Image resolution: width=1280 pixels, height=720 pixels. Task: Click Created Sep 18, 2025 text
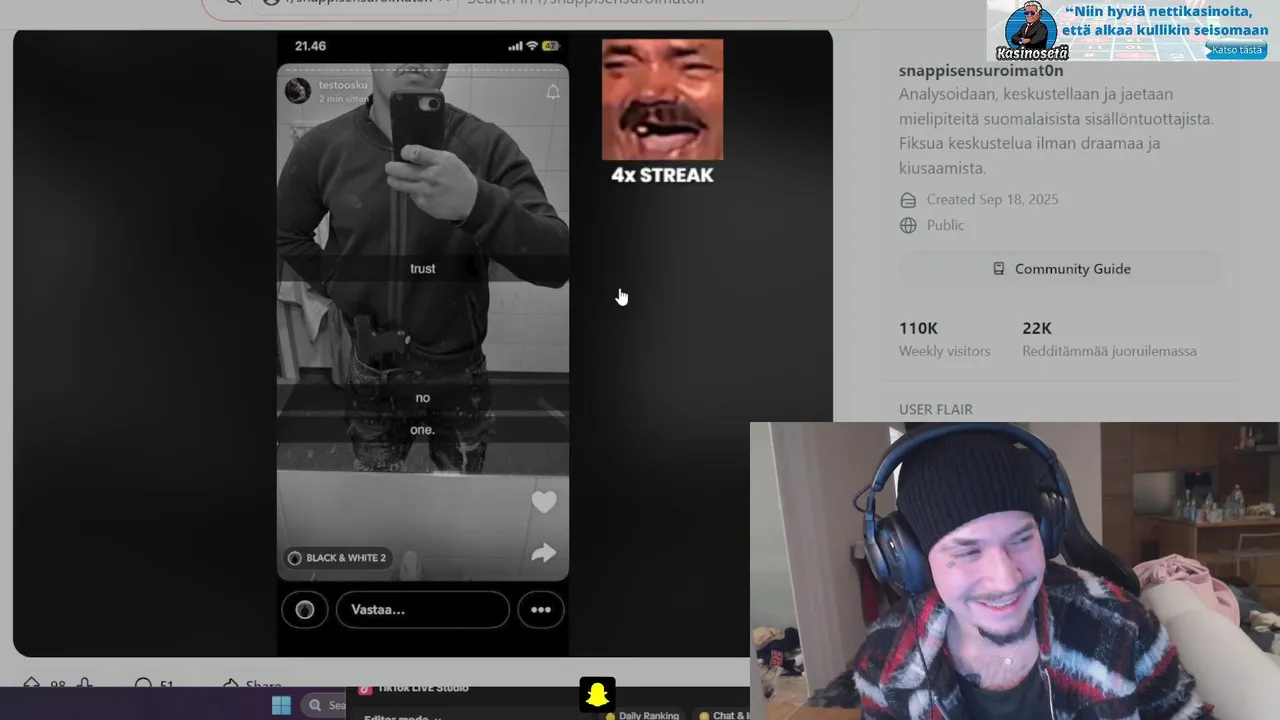click(x=992, y=200)
